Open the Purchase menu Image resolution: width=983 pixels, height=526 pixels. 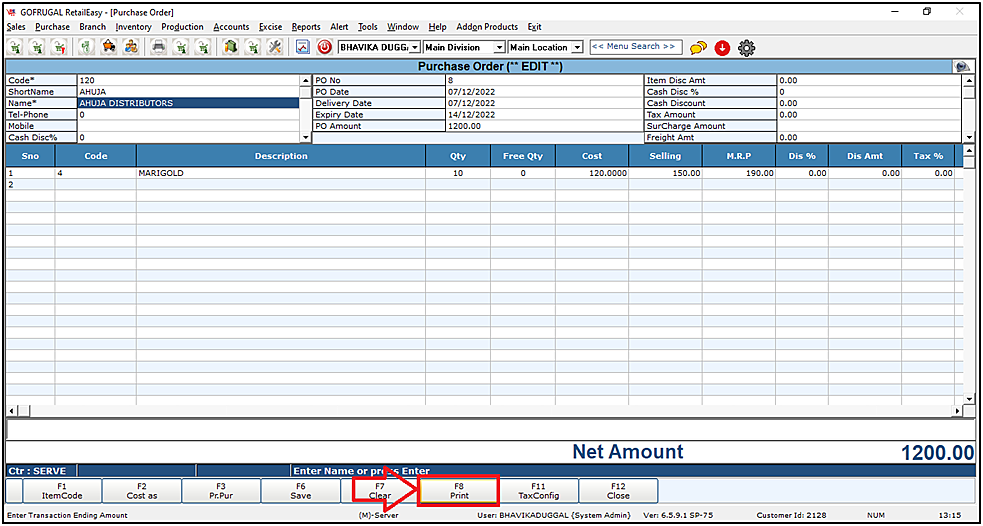(x=53, y=27)
